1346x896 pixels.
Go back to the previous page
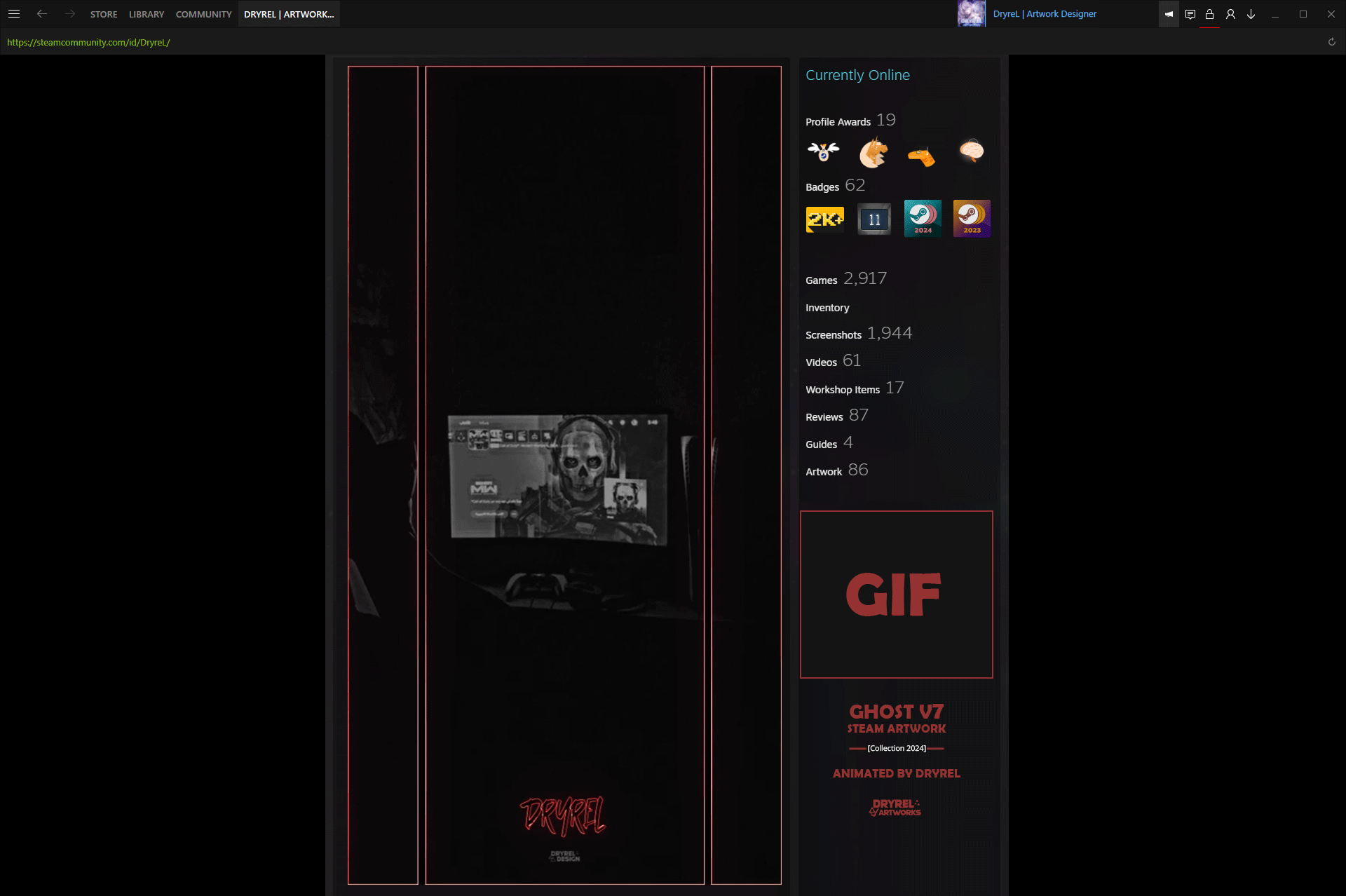(42, 14)
